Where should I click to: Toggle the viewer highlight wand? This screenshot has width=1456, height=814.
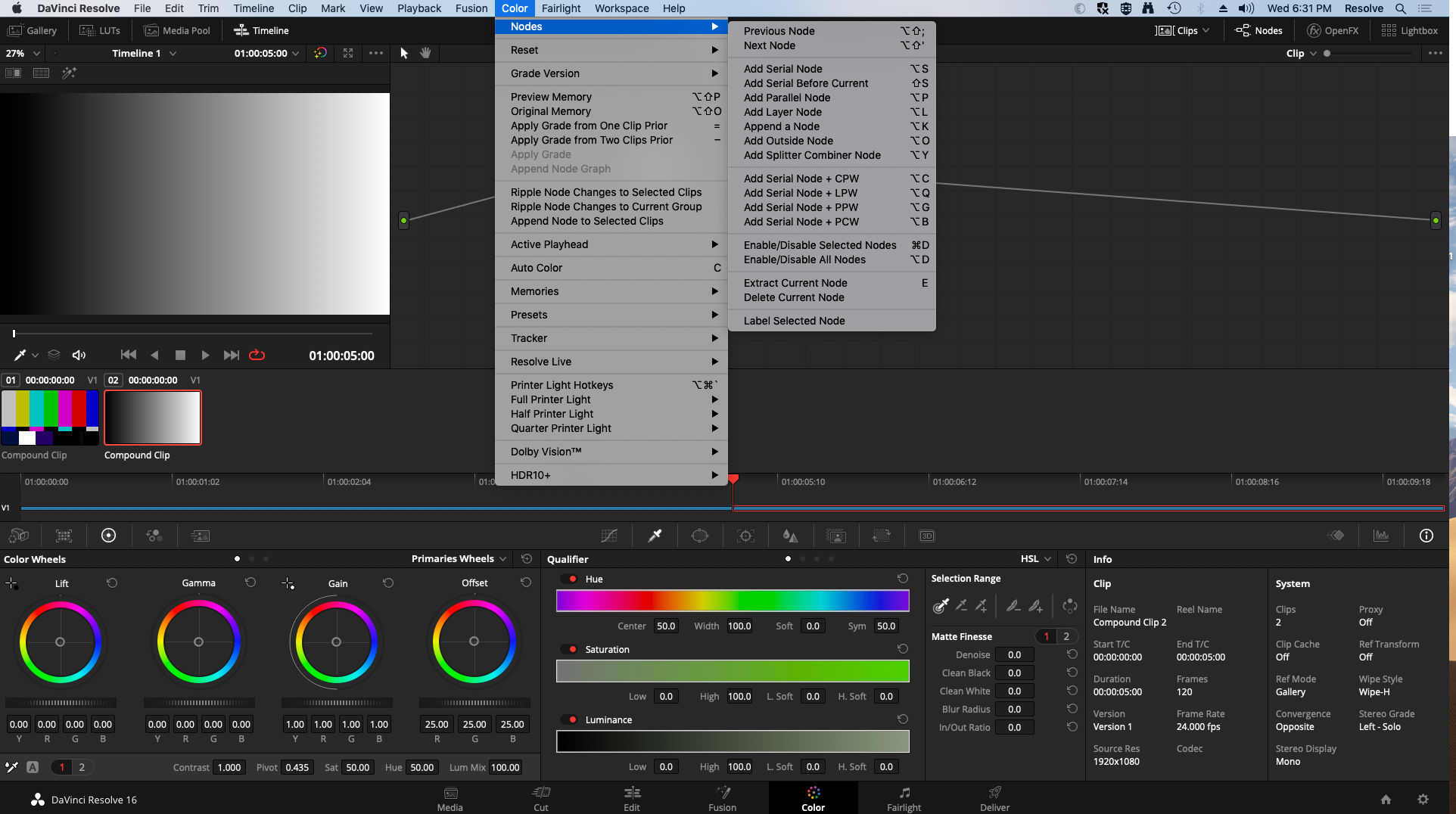point(69,73)
